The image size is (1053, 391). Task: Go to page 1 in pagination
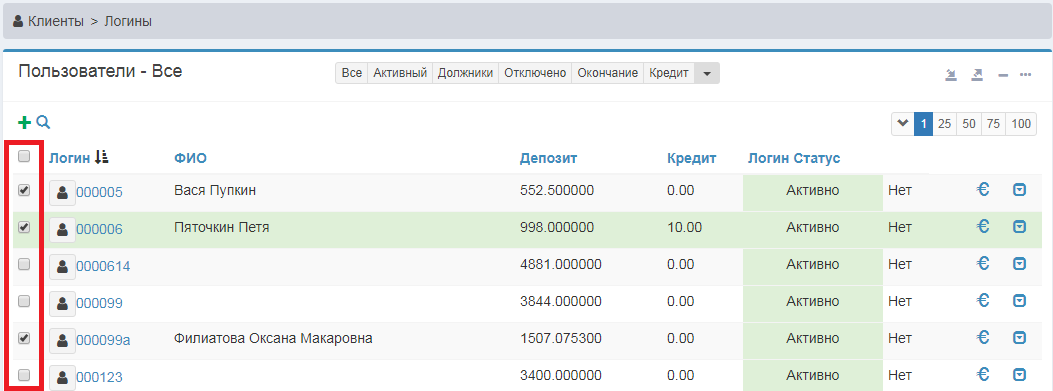coord(923,124)
